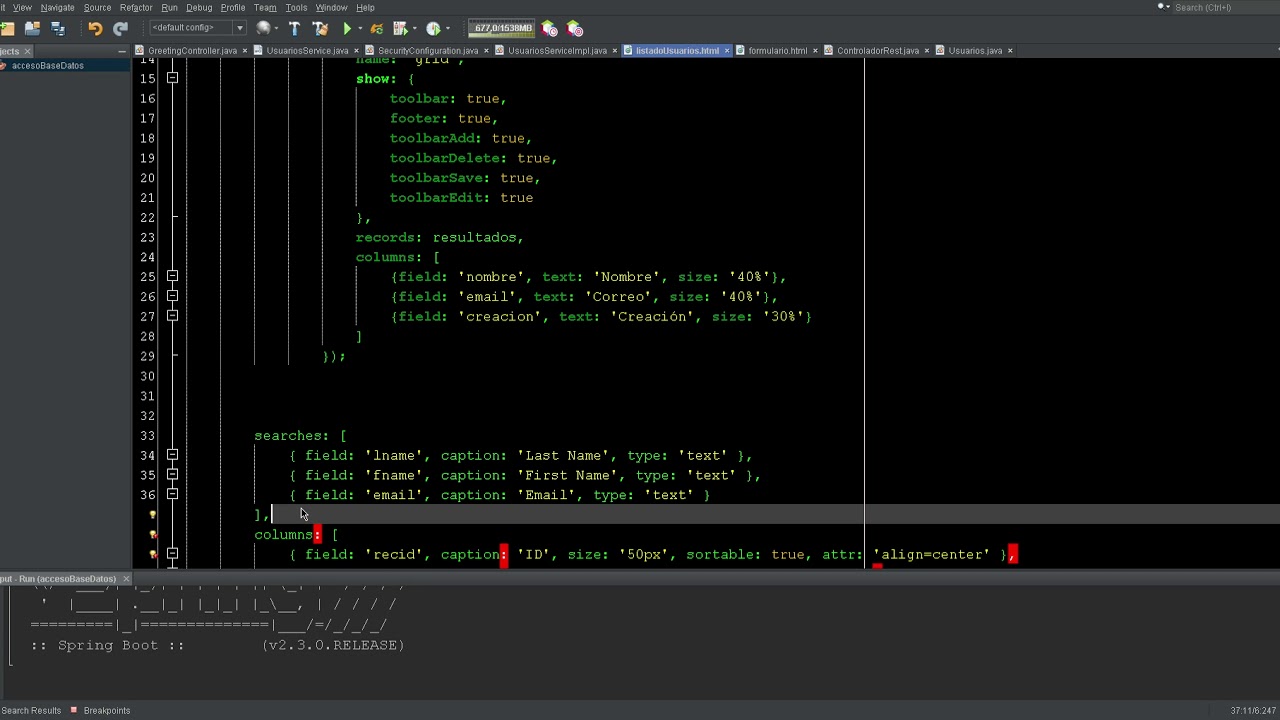Screen dimensions: 1280x720
Task: Open Search Results at the bottom bar
Action: coord(31,710)
